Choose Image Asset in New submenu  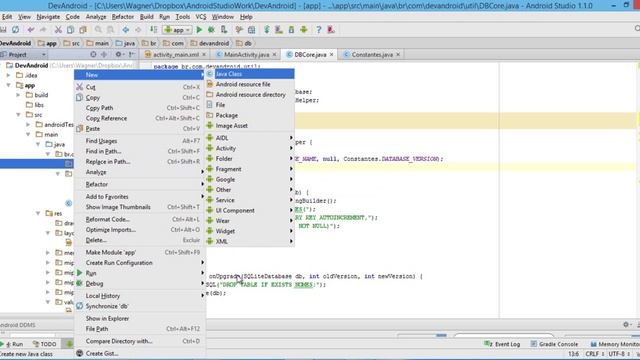tap(249, 126)
